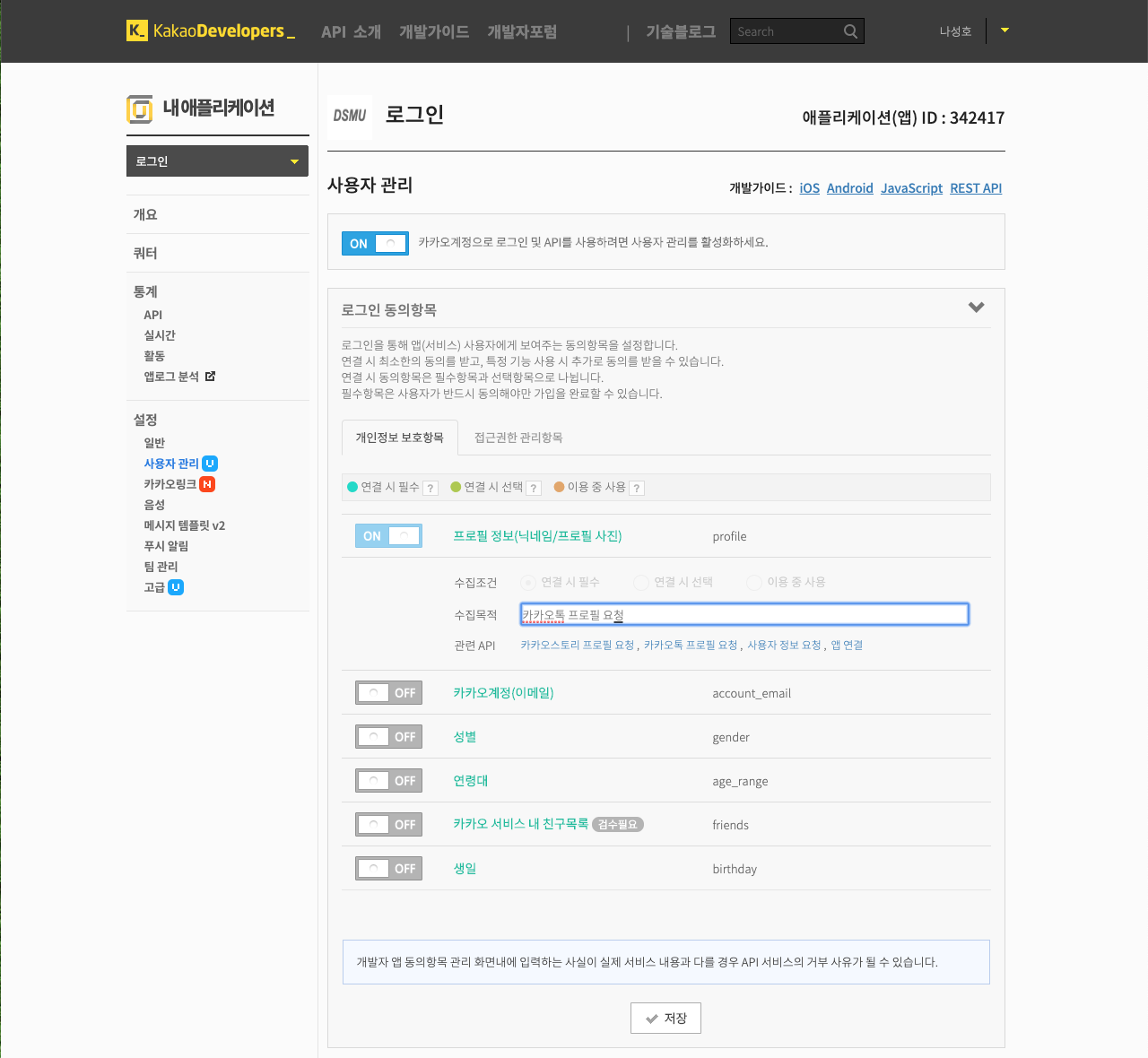The height and width of the screenshot is (1058, 1148).
Task: Go to 개요 in the sidebar
Action: click(x=145, y=214)
